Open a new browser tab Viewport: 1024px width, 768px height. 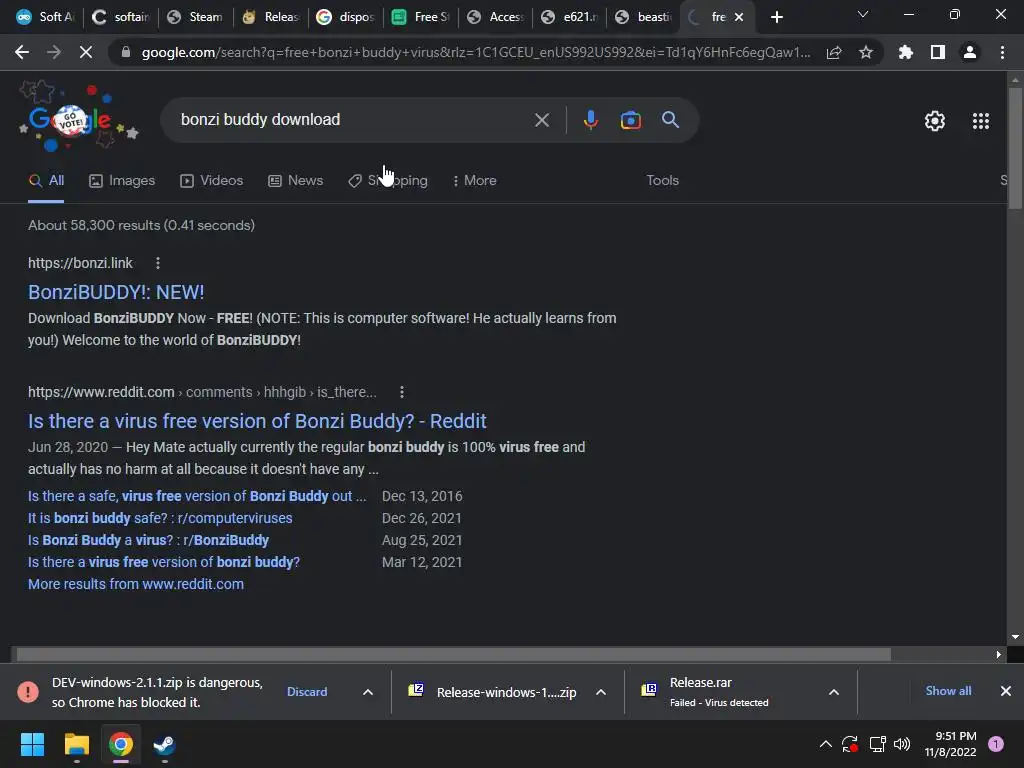point(776,17)
